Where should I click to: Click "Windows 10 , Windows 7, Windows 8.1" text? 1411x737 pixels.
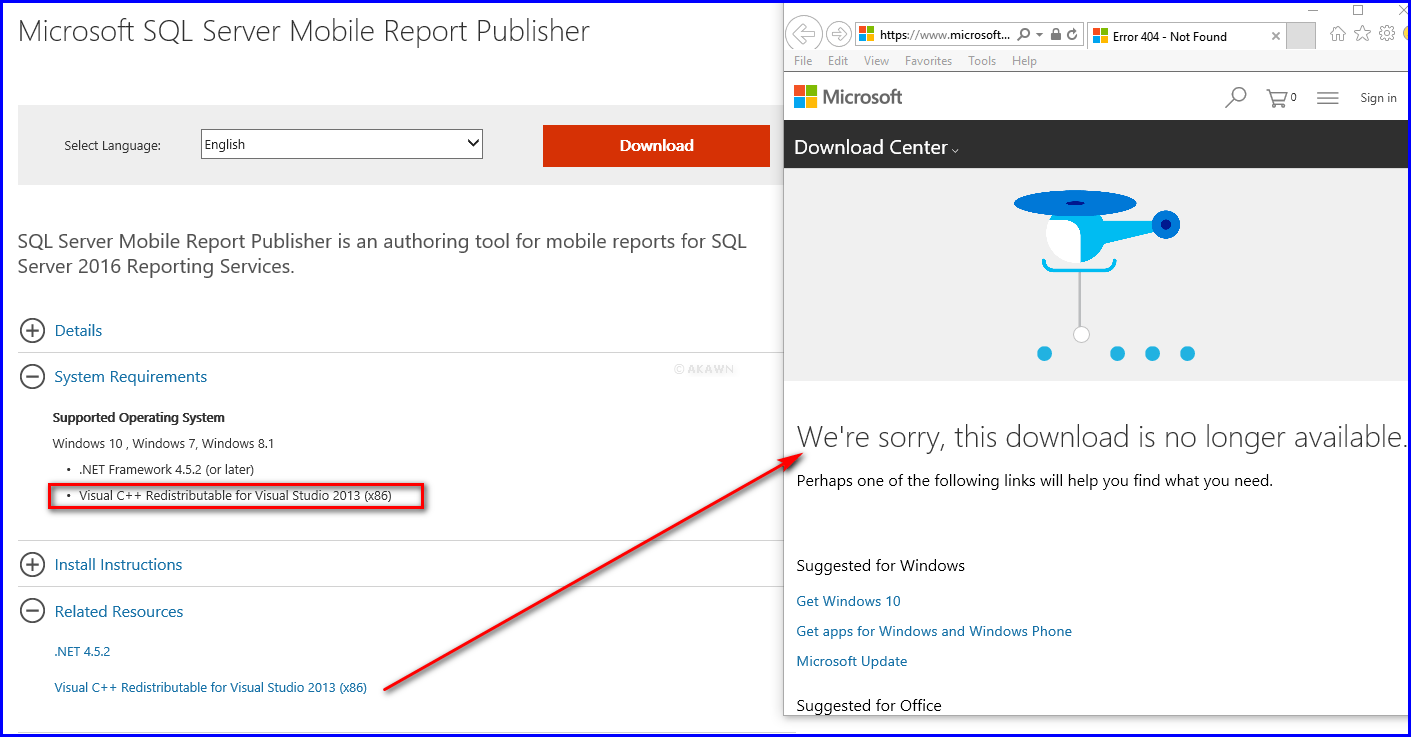pos(163,443)
